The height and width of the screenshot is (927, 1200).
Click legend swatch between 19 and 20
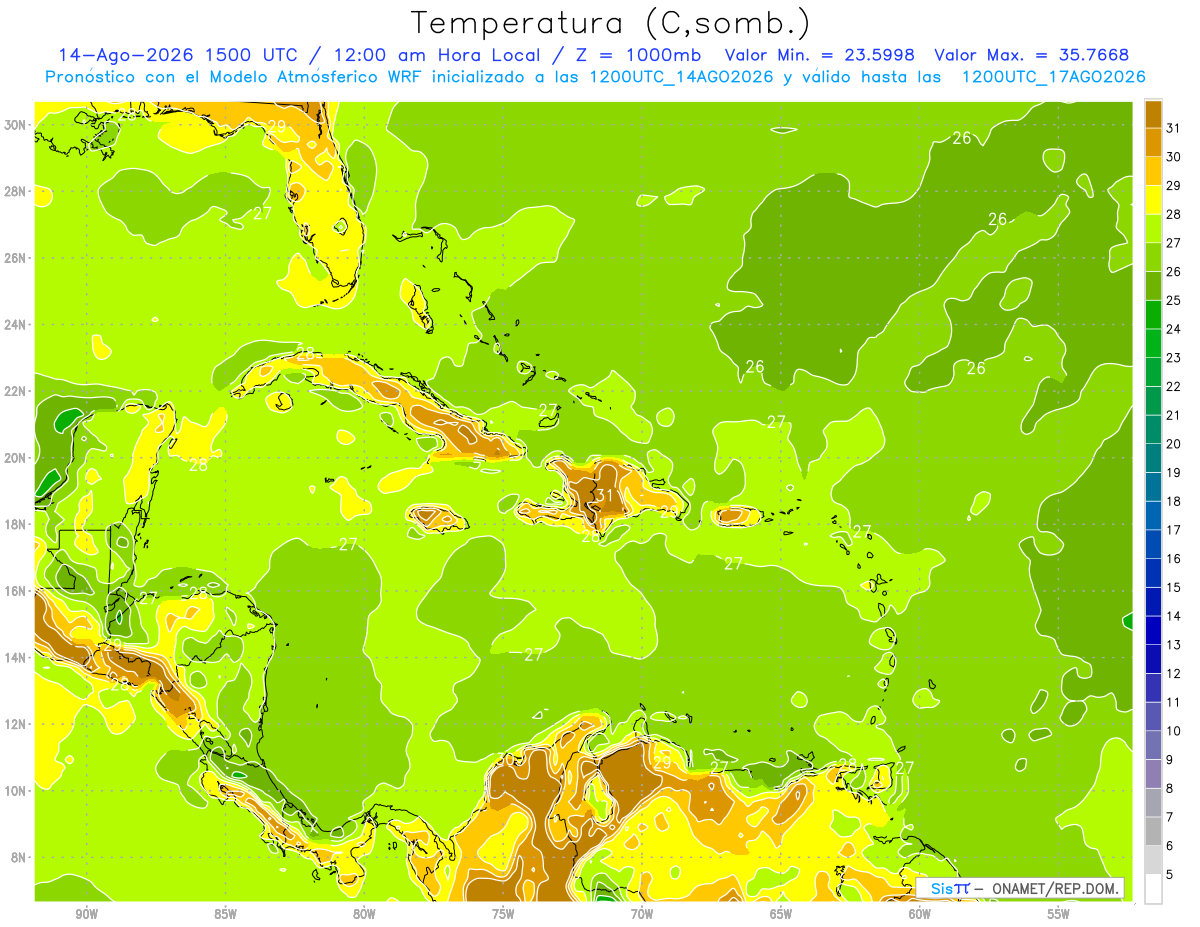1153,458
